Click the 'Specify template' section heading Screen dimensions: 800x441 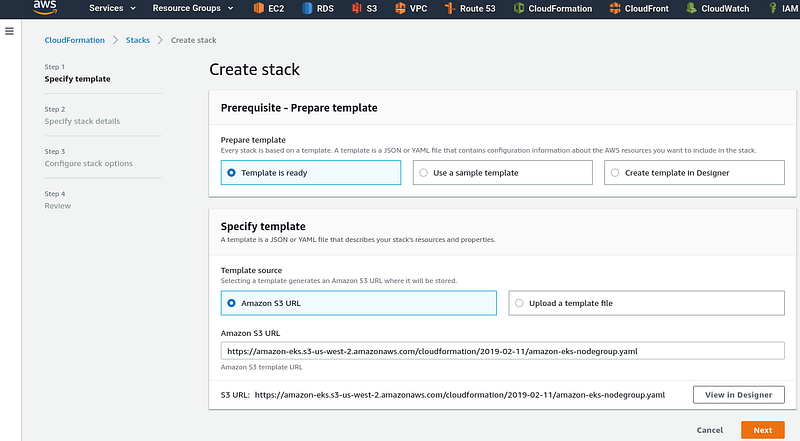(263, 226)
